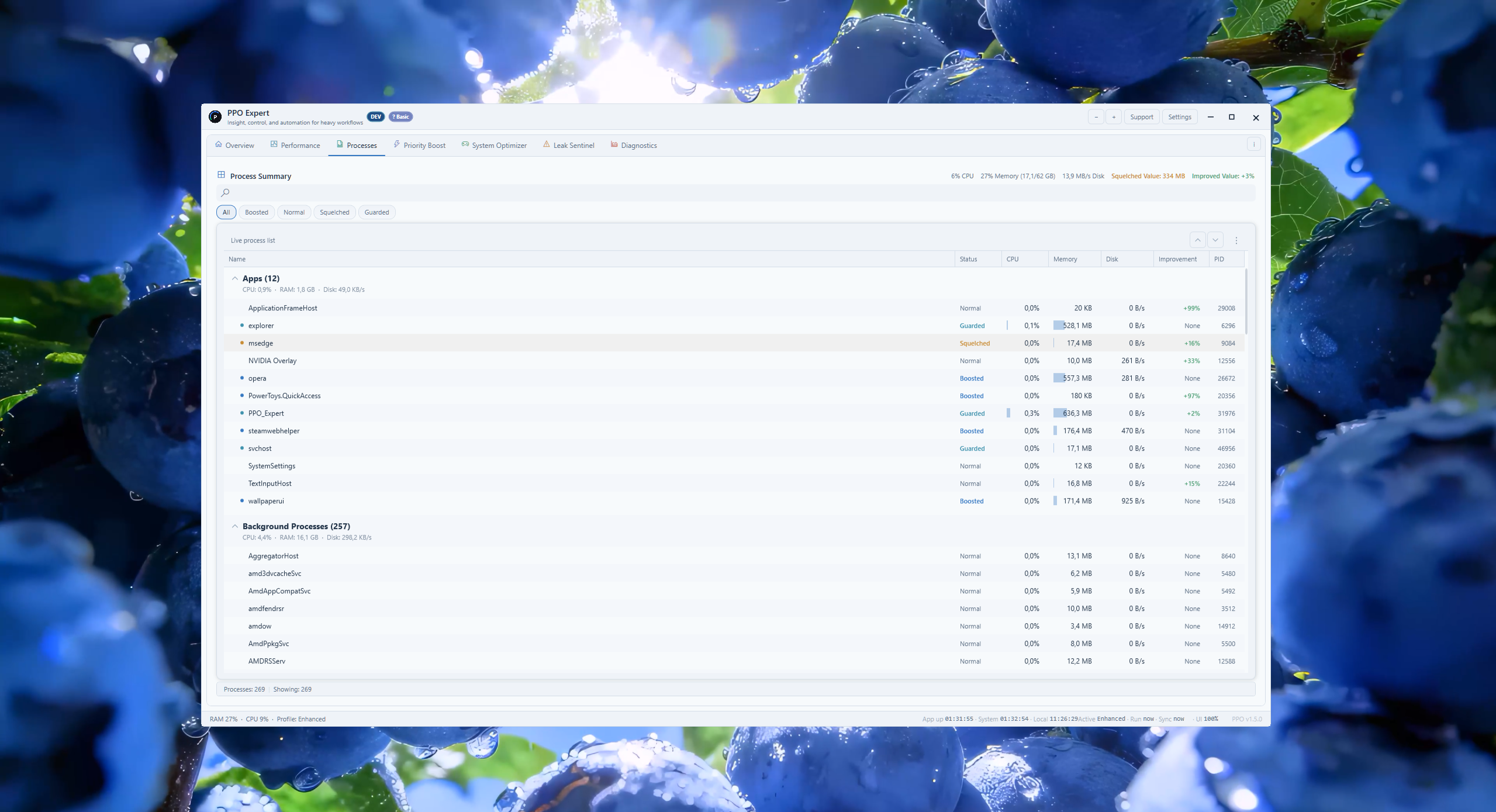This screenshot has height=812, width=1496.
Task: Increase UI scale with plus button
Action: tap(1114, 117)
